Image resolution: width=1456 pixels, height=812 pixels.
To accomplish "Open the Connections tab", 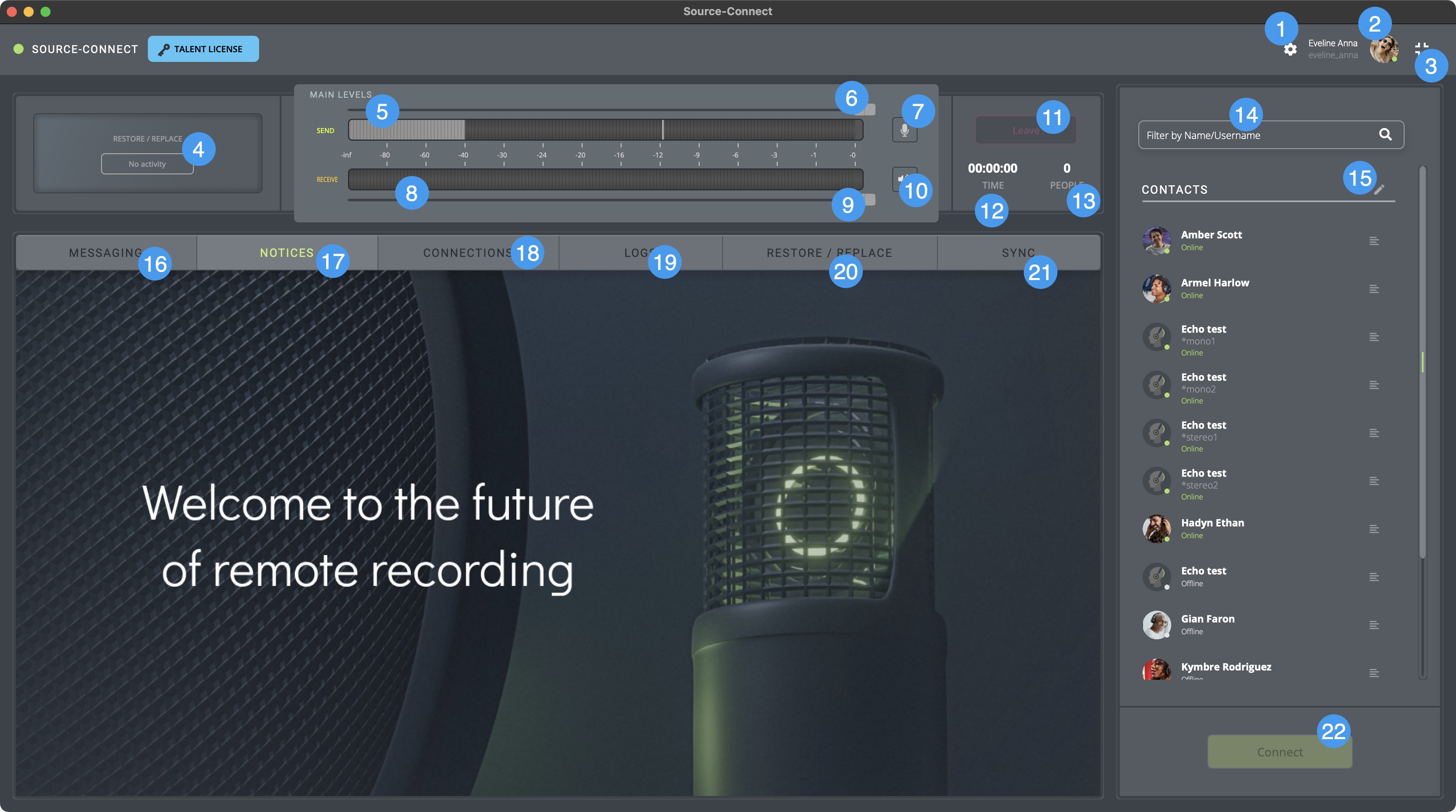I will point(468,253).
